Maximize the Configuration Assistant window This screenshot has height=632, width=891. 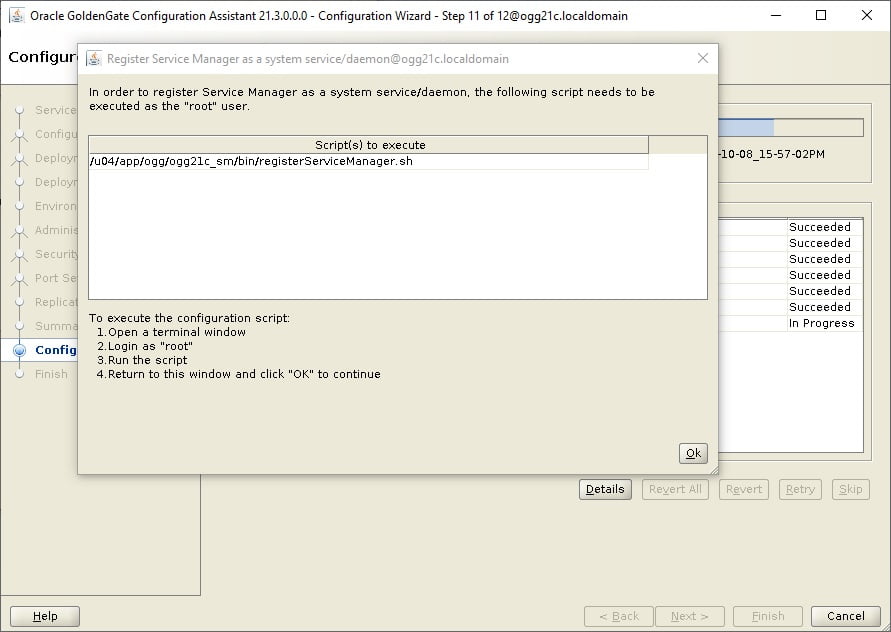point(821,15)
